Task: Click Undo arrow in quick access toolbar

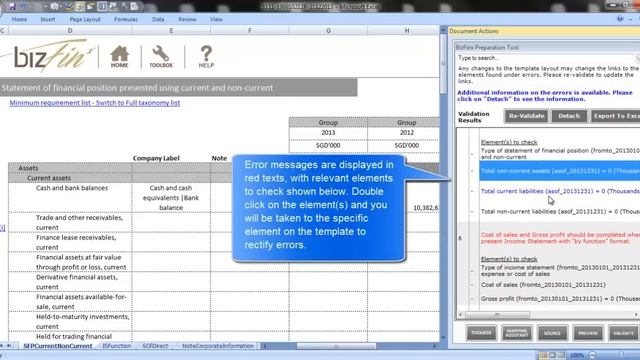Action: pos(24,7)
